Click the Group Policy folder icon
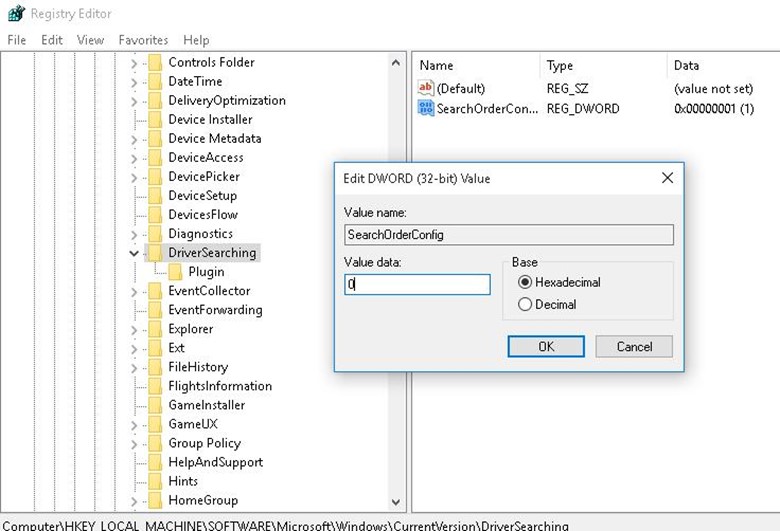This screenshot has height=531, width=780. point(155,443)
